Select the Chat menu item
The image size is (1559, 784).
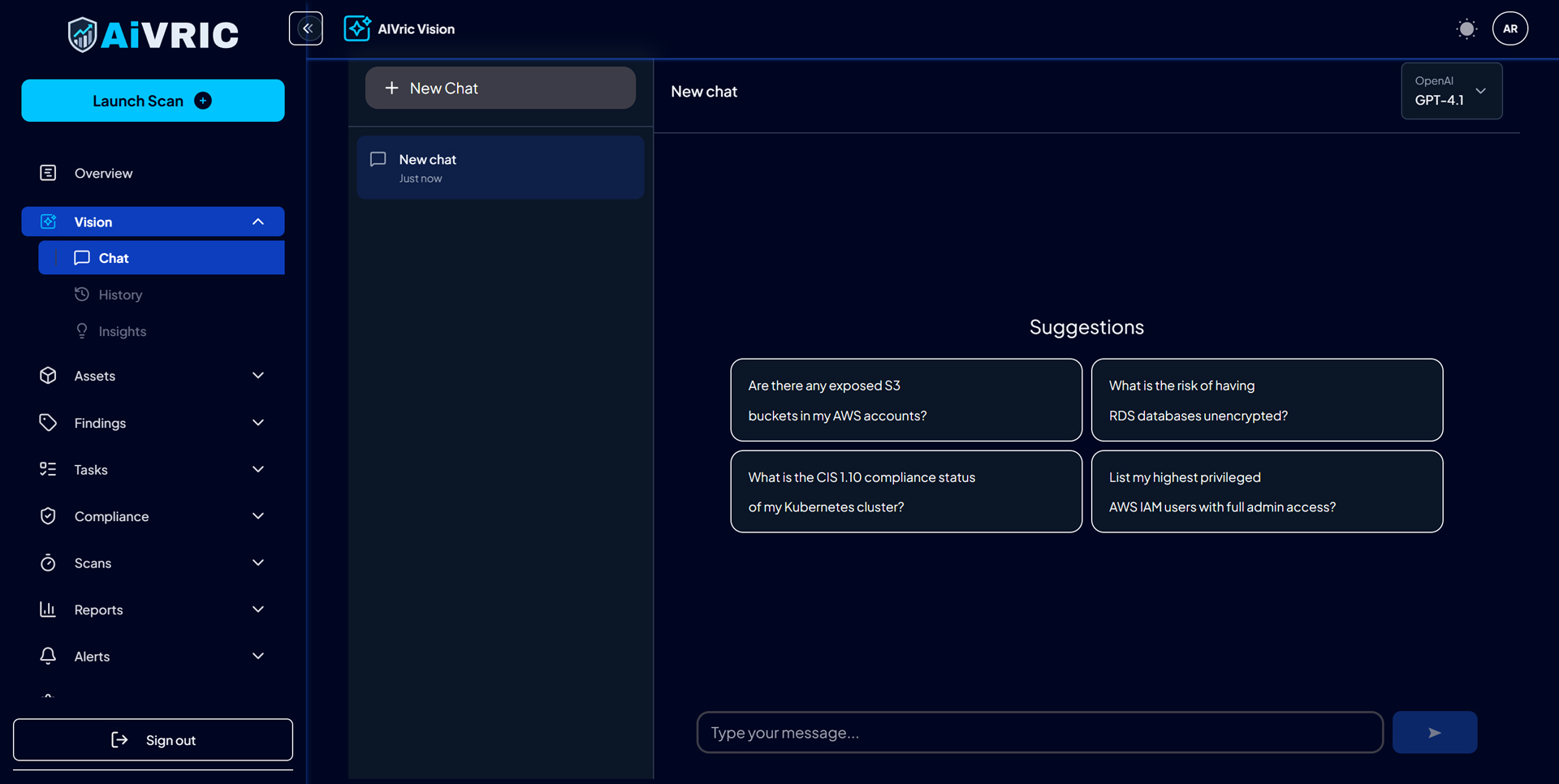tap(162, 257)
